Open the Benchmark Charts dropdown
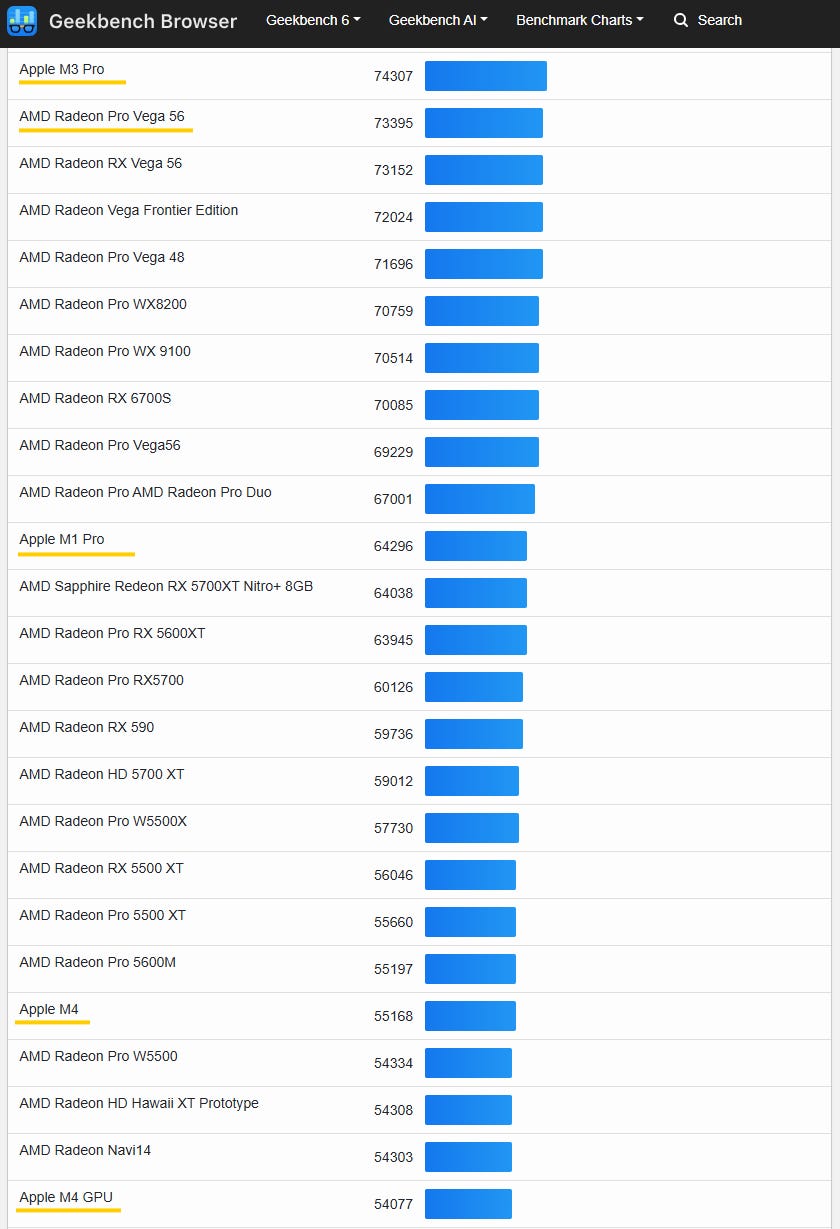This screenshot has width=840, height=1229. pyautogui.click(x=579, y=20)
